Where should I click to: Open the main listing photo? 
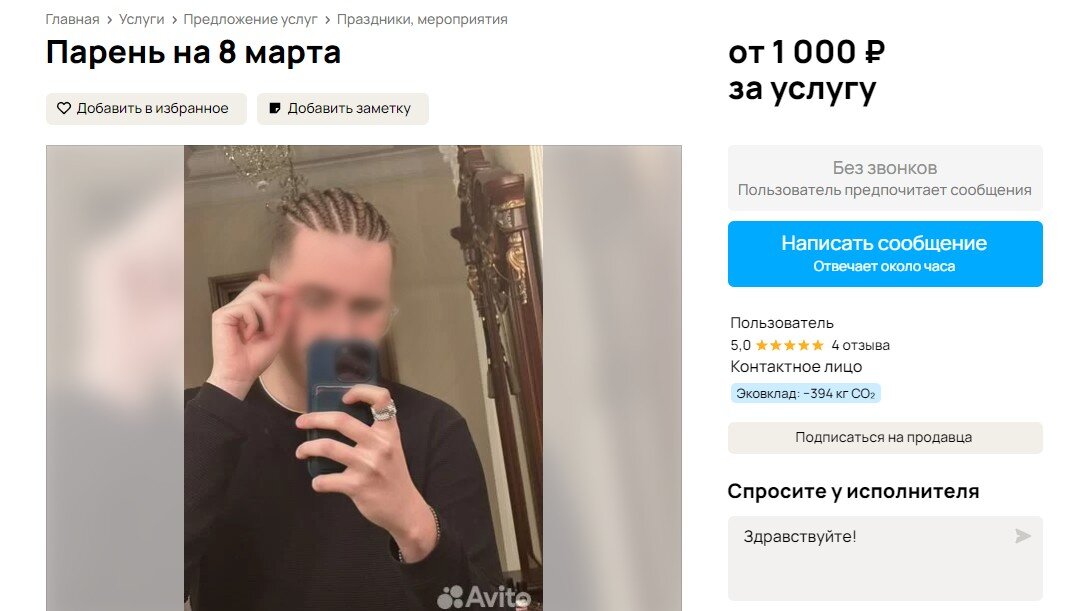[x=364, y=377]
